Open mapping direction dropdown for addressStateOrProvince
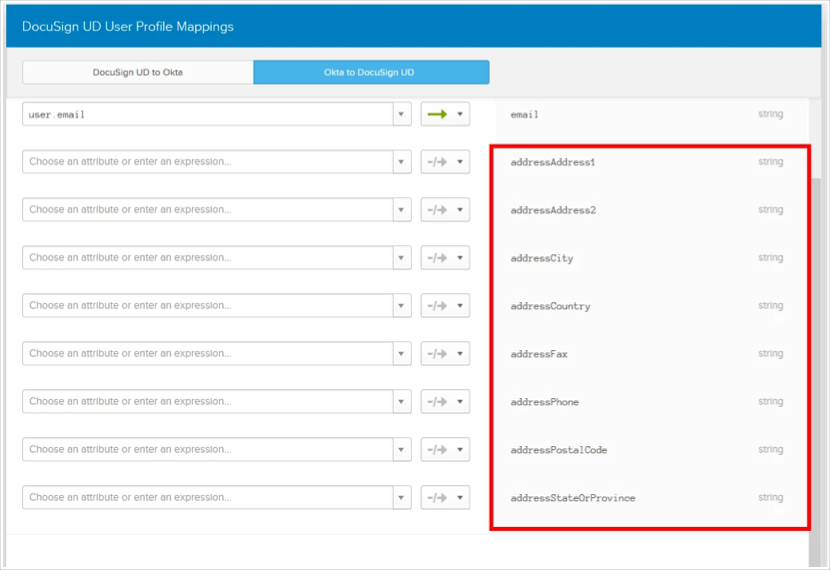The height and width of the screenshot is (570, 830). (460, 498)
